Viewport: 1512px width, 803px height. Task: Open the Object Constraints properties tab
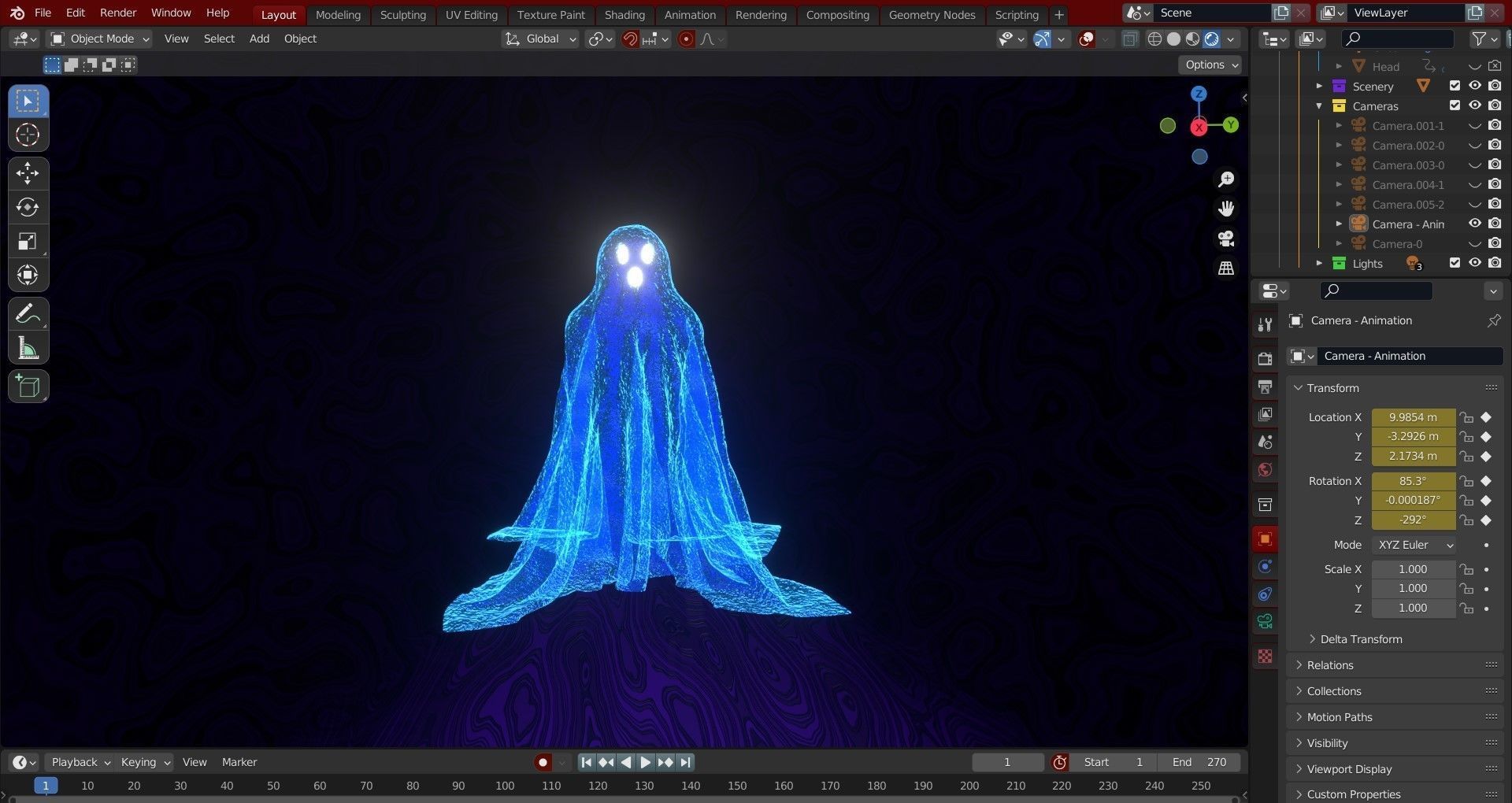point(1265,594)
